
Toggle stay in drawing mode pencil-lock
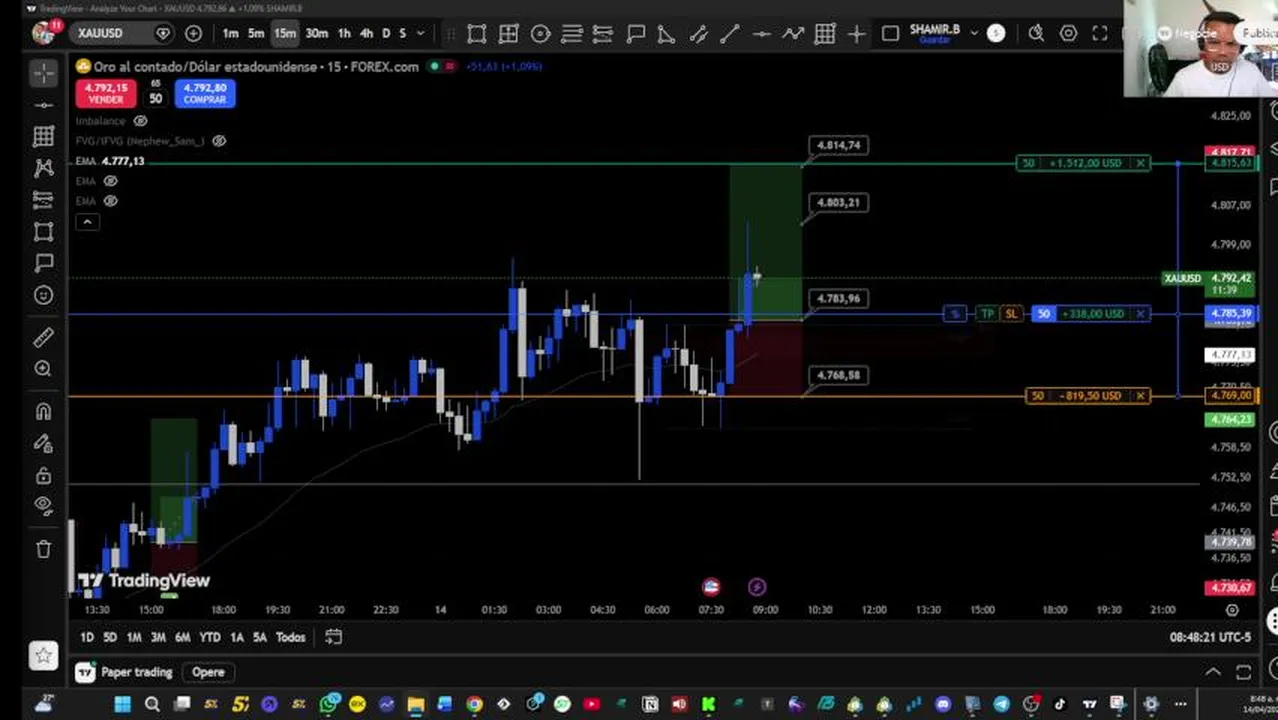[x=43, y=443]
